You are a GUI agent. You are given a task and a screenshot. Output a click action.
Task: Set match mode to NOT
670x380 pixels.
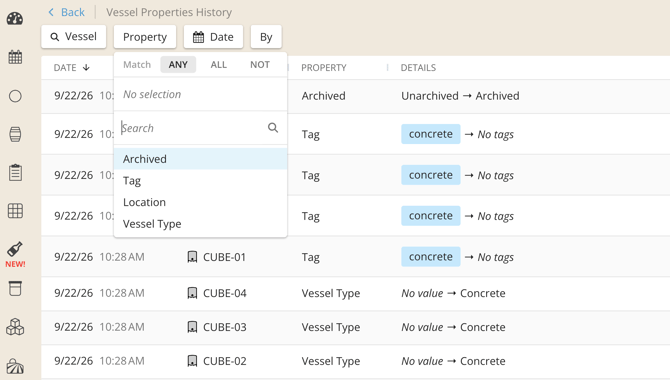click(x=260, y=65)
